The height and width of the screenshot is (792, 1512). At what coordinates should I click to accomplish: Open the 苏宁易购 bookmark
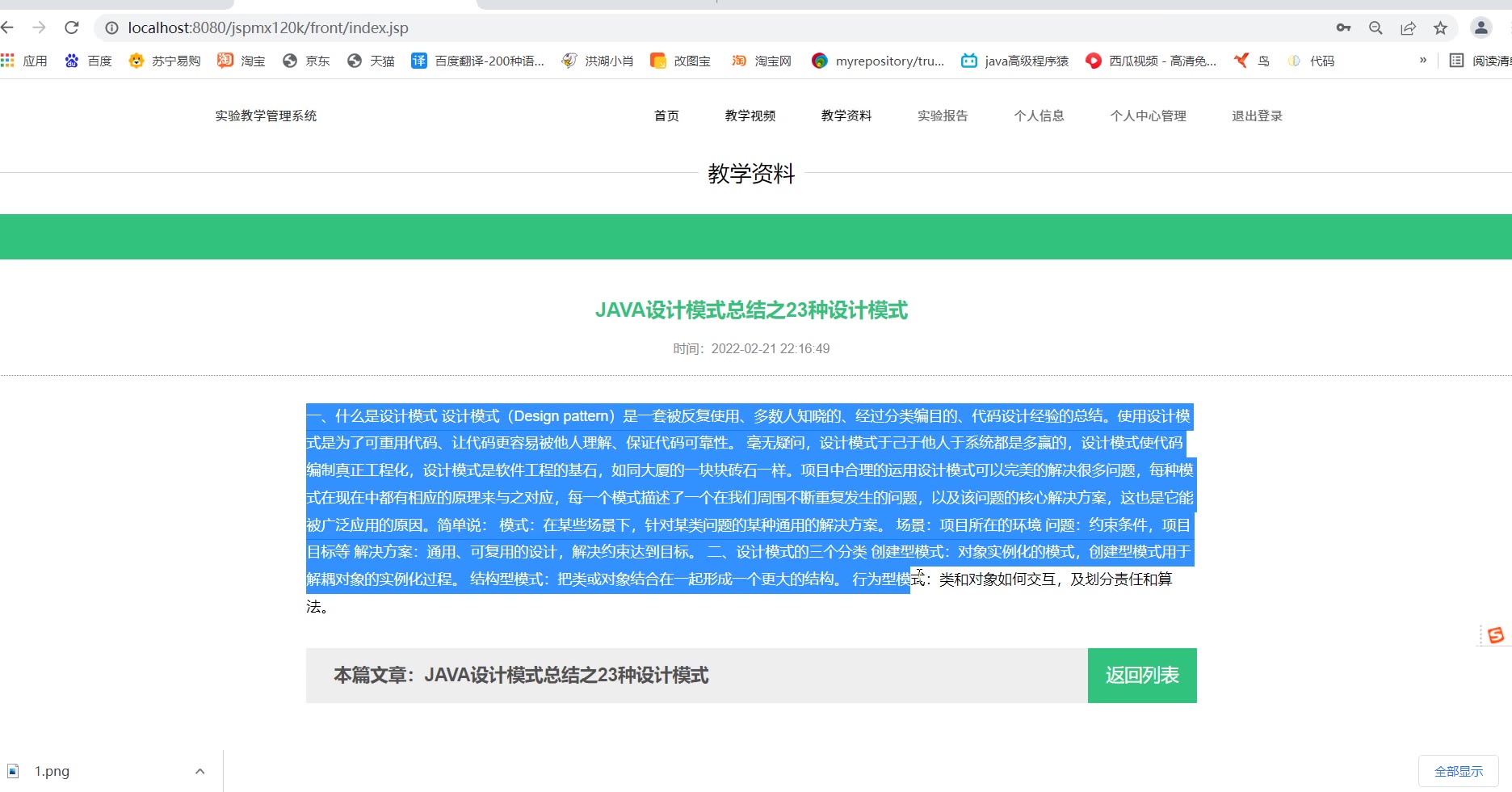pos(165,61)
